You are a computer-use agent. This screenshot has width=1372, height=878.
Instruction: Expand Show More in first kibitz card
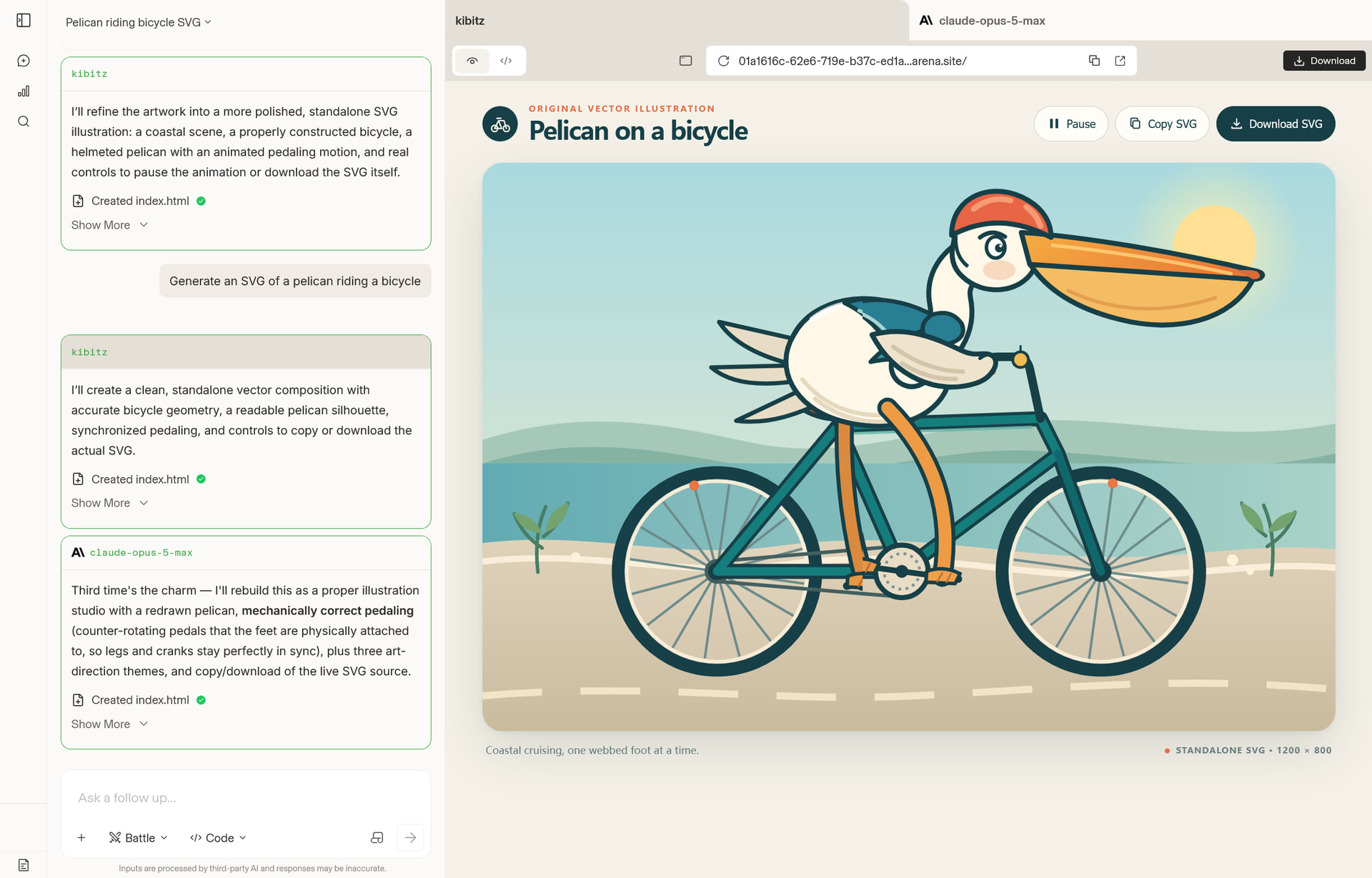click(x=109, y=225)
